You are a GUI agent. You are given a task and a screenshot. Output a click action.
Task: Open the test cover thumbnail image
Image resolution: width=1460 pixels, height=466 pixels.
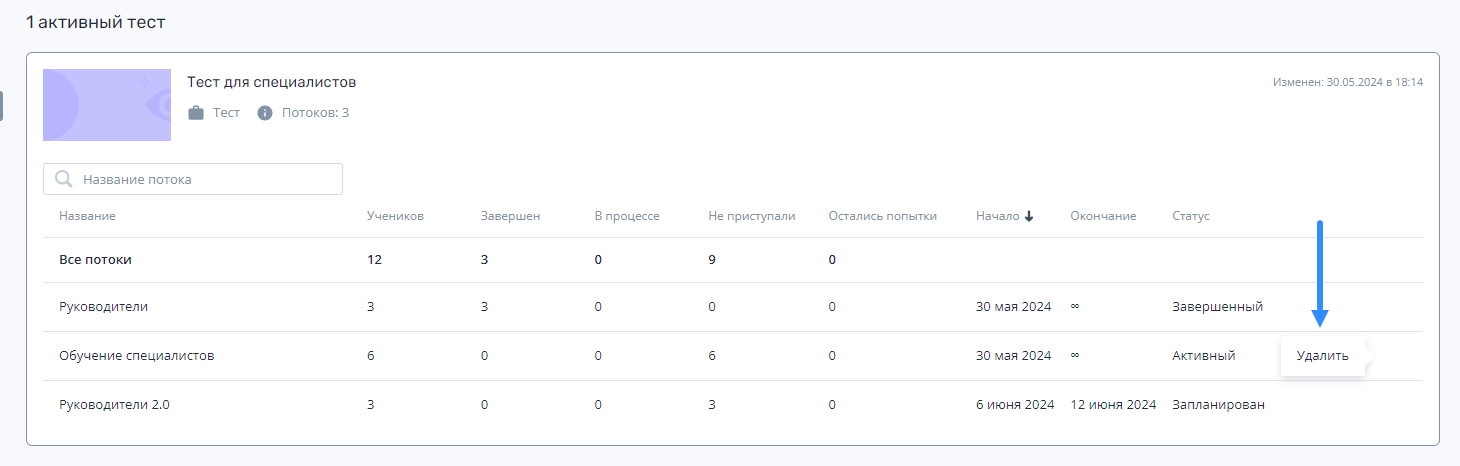point(107,105)
